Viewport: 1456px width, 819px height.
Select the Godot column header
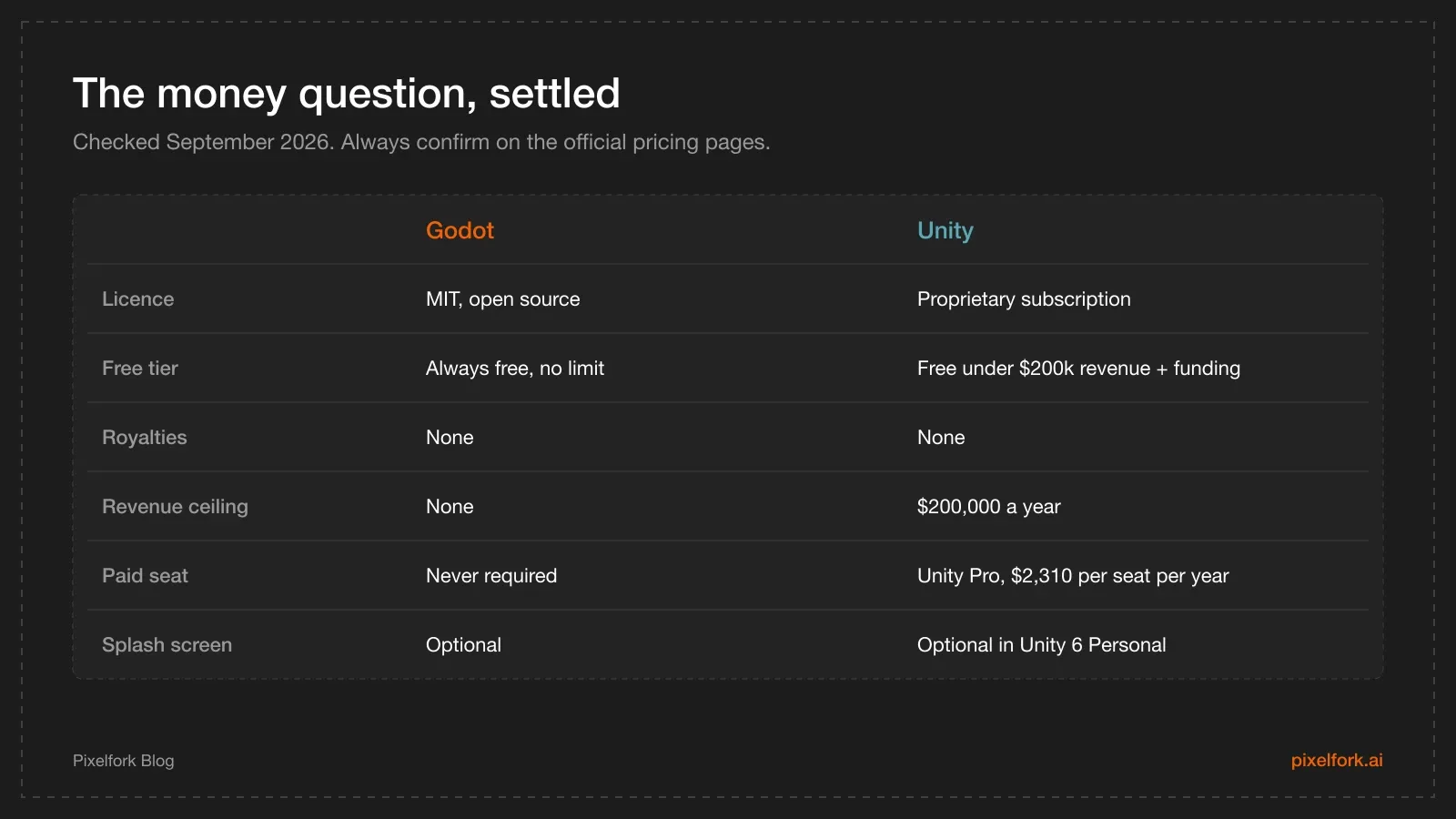point(460,230)
